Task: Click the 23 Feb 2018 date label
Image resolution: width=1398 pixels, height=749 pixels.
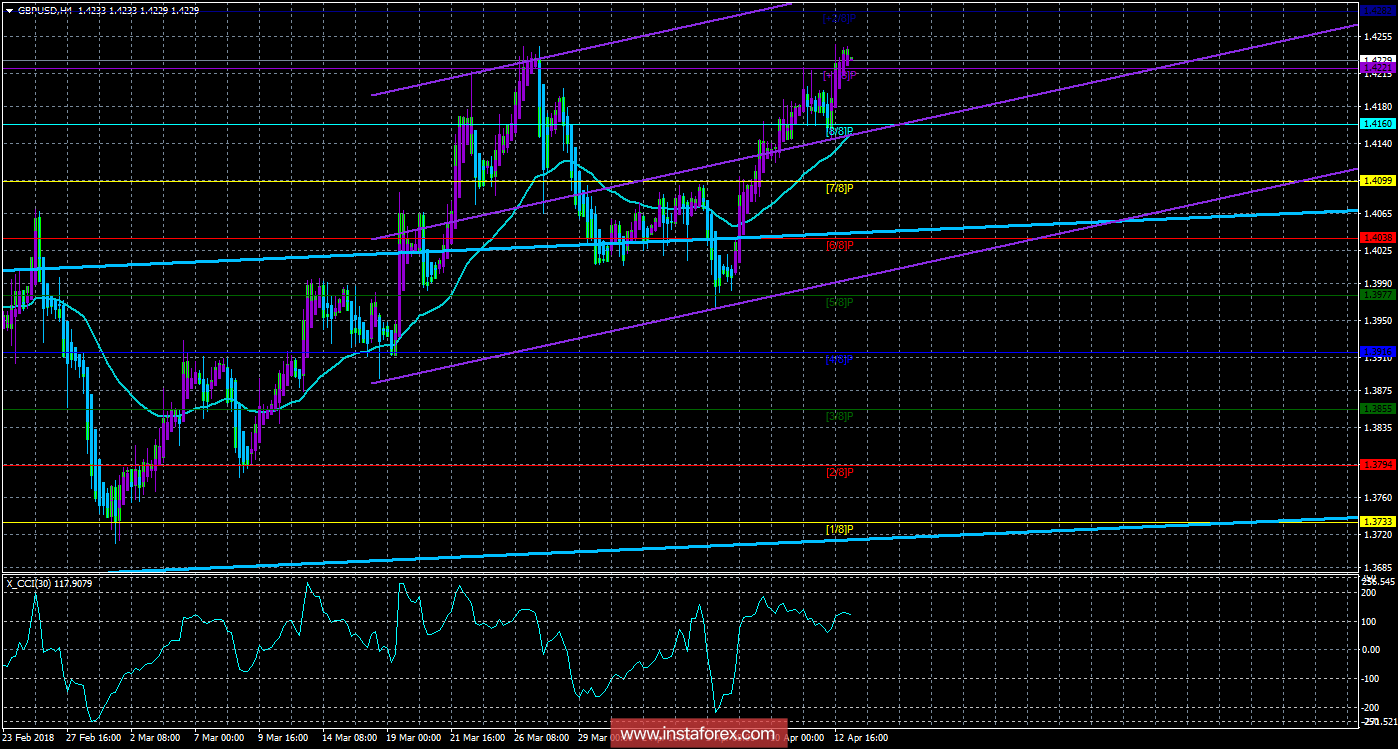Action: pyautogui.click(x=30, y=736)
